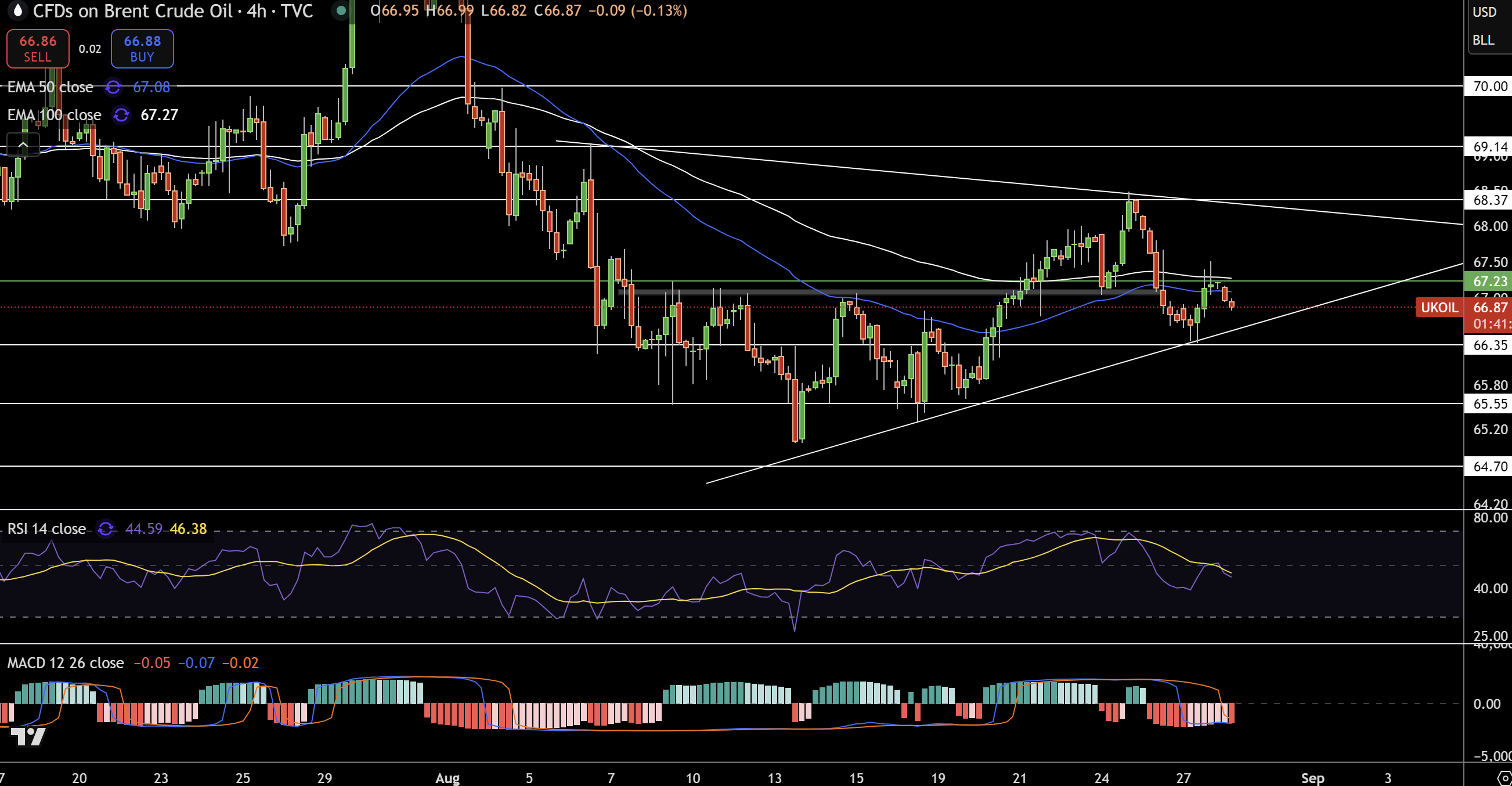The image size is (1512, 786).
Task: Collapse the indicator legend with the chevron arrow
Action: [22, 144]
